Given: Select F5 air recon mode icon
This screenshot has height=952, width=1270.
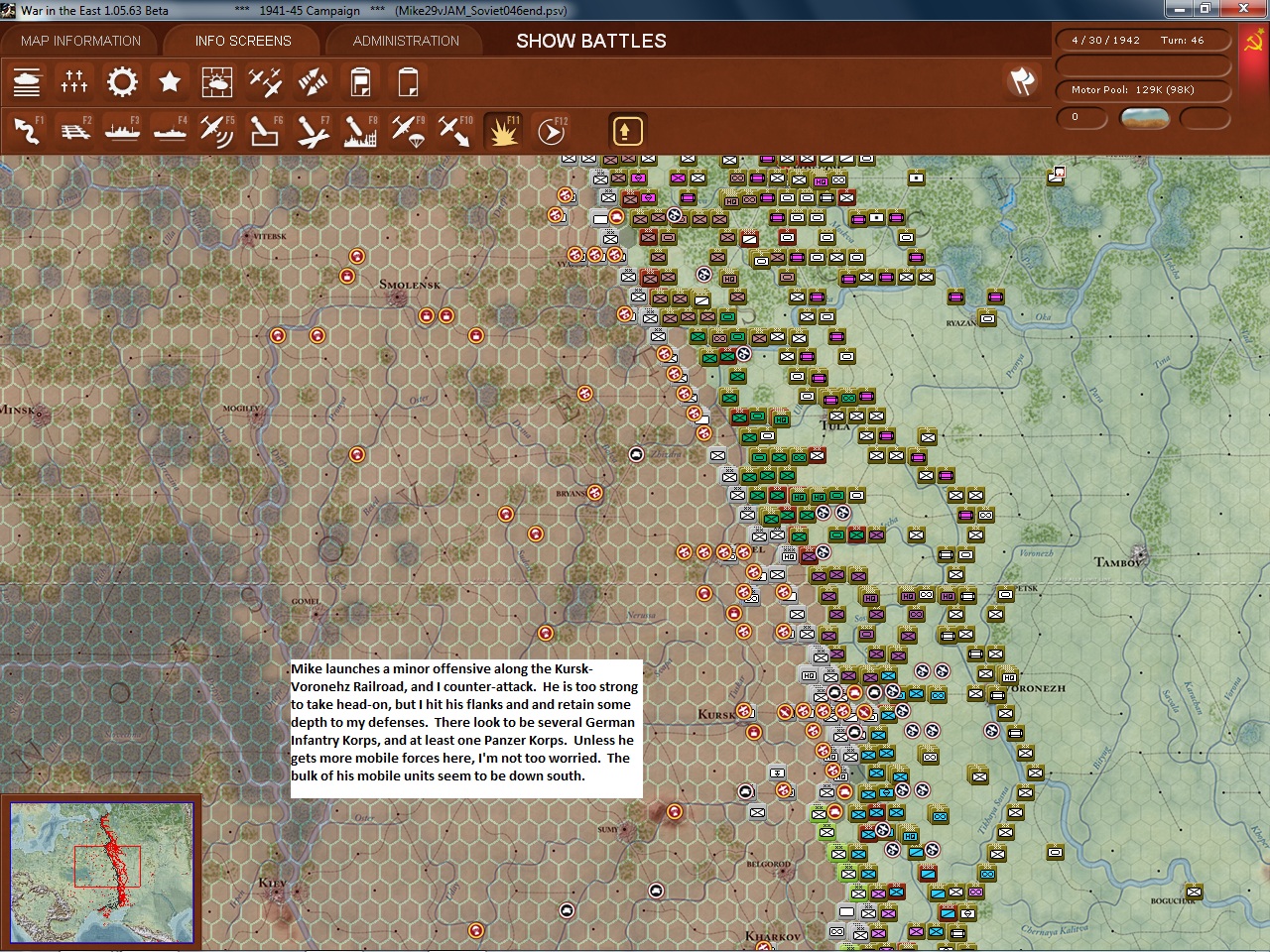Looking at the screenshot, I should [x=217, y=131].
